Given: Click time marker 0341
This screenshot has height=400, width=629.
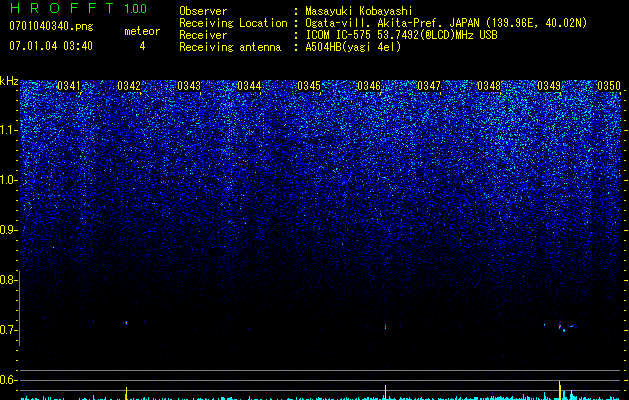Looking at the screenshot, I should pyautogui.click(x=69, y=86).
